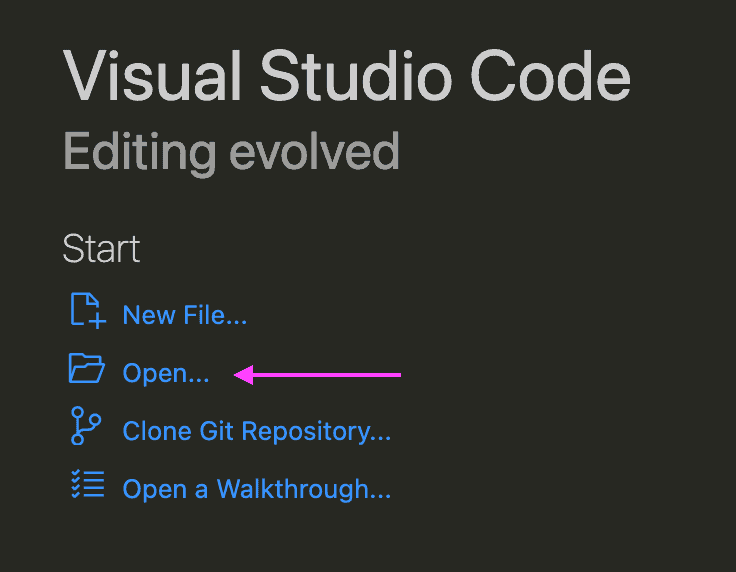Click the walkthrough checklist icon
The width and height of the screenshot is (736, 572).
pyautogui.click(x=88, y=484)
